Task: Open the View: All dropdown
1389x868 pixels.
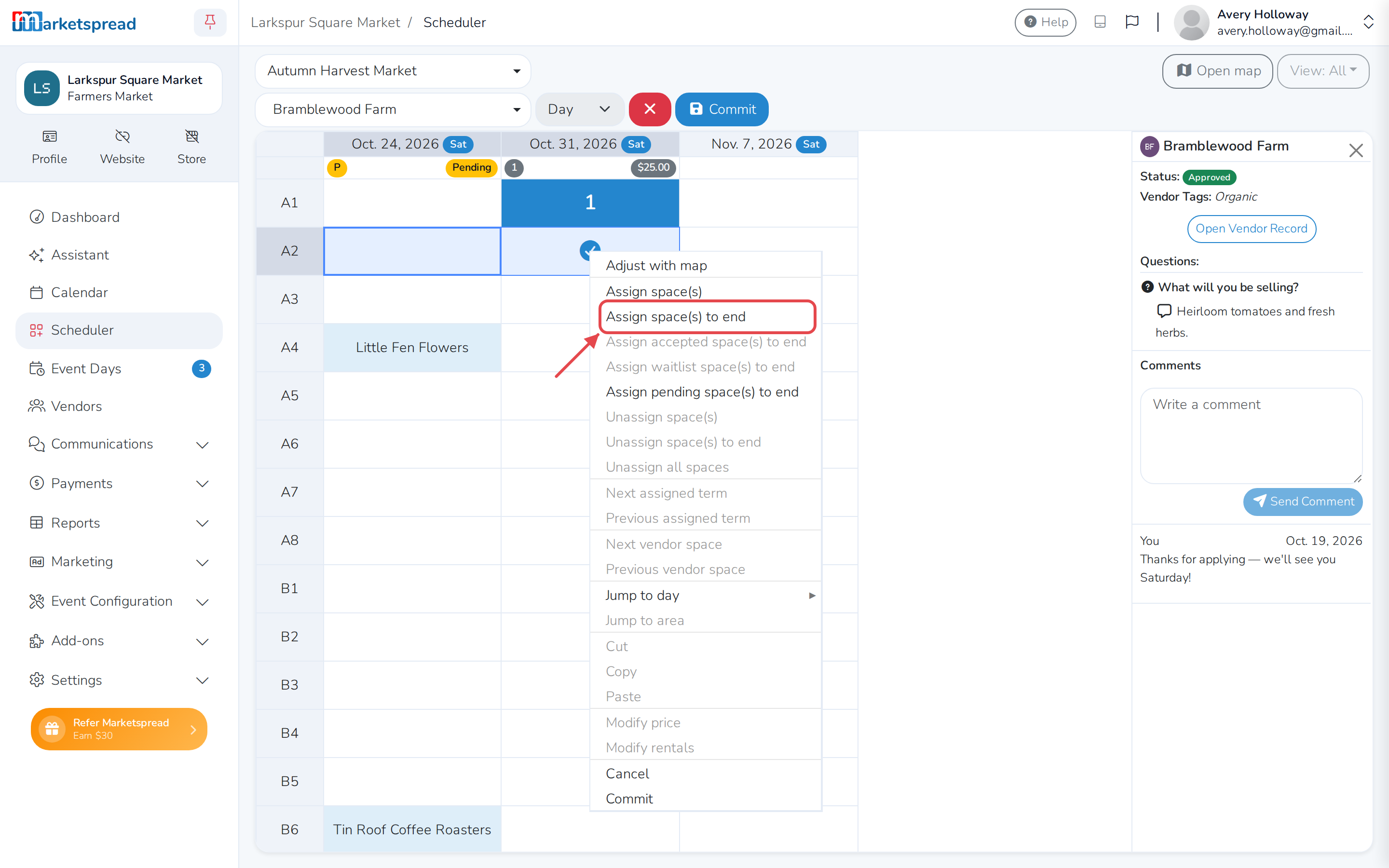Action: [1322, 70]
